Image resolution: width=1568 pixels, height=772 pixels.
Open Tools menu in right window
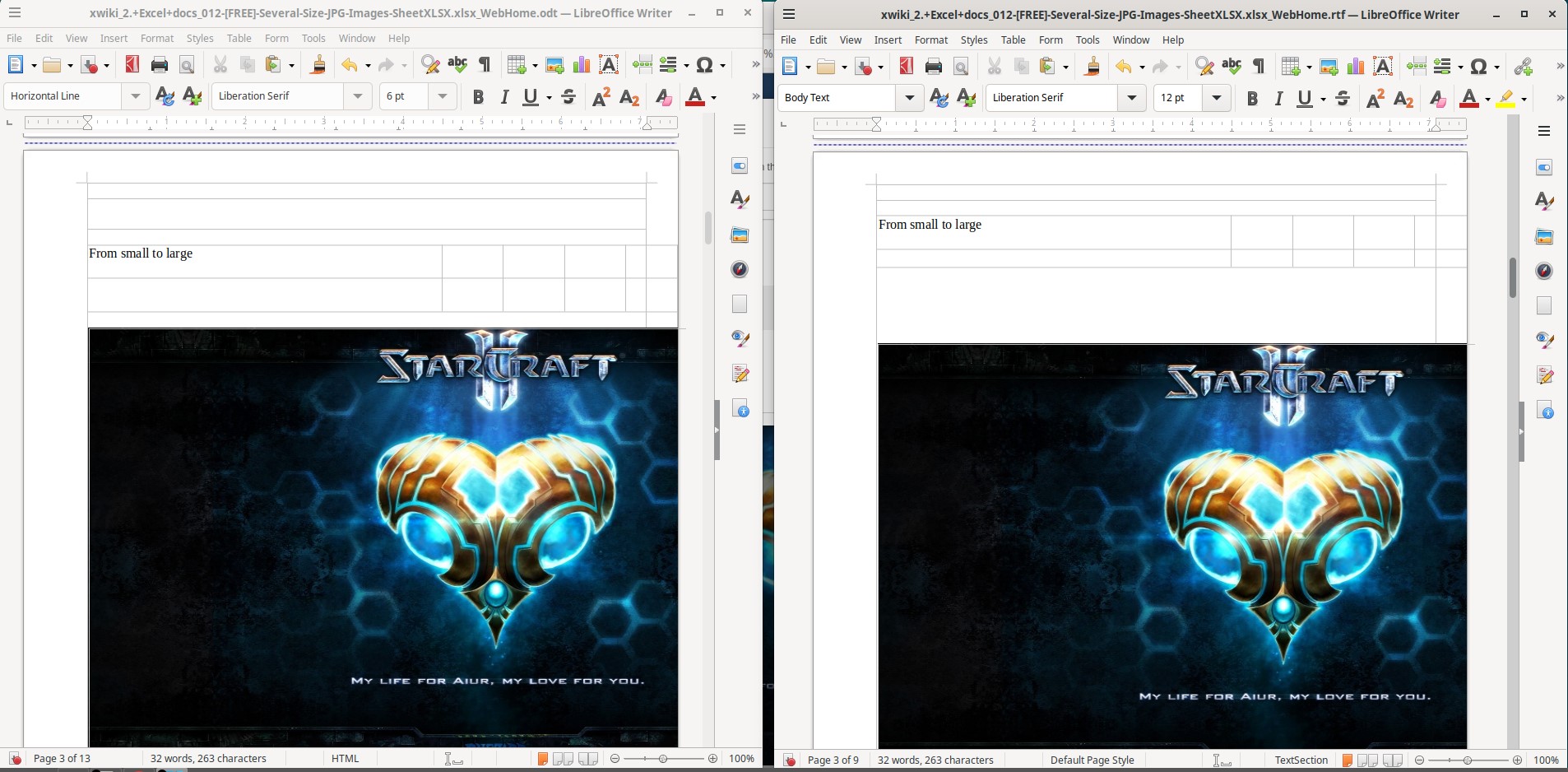click(x=1088, y=40)
